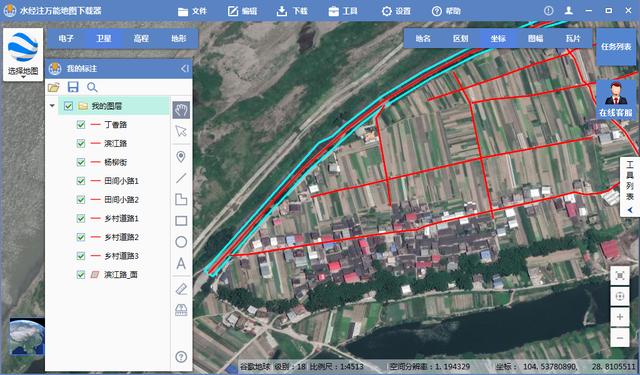Viewport: 640px width, 375px height.
Task: Toggle the 图幅 overlay button
Action: pyautogui.click(x=536, y=38)
